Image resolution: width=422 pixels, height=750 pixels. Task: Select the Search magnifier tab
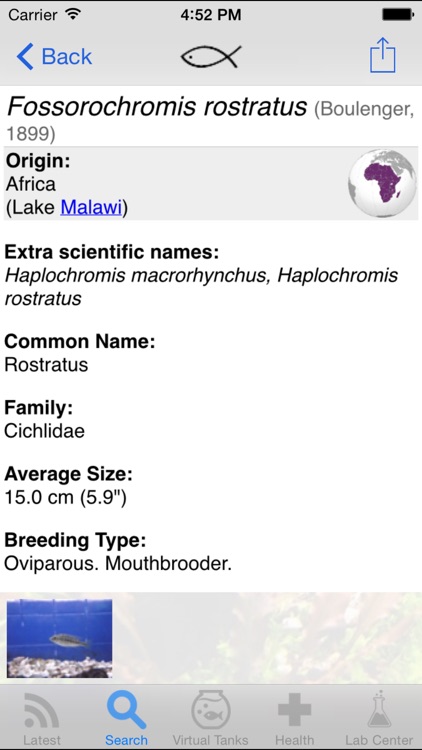pos(126,718)
